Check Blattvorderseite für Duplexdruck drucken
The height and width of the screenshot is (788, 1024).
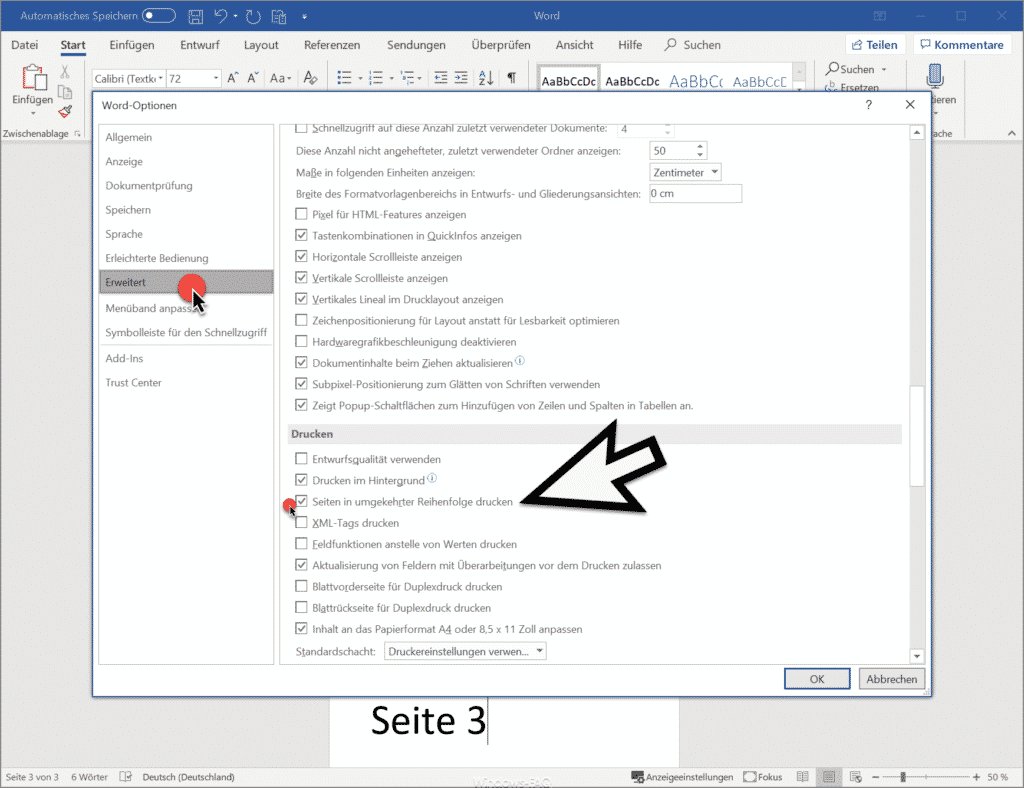click(x=301, y=586)
